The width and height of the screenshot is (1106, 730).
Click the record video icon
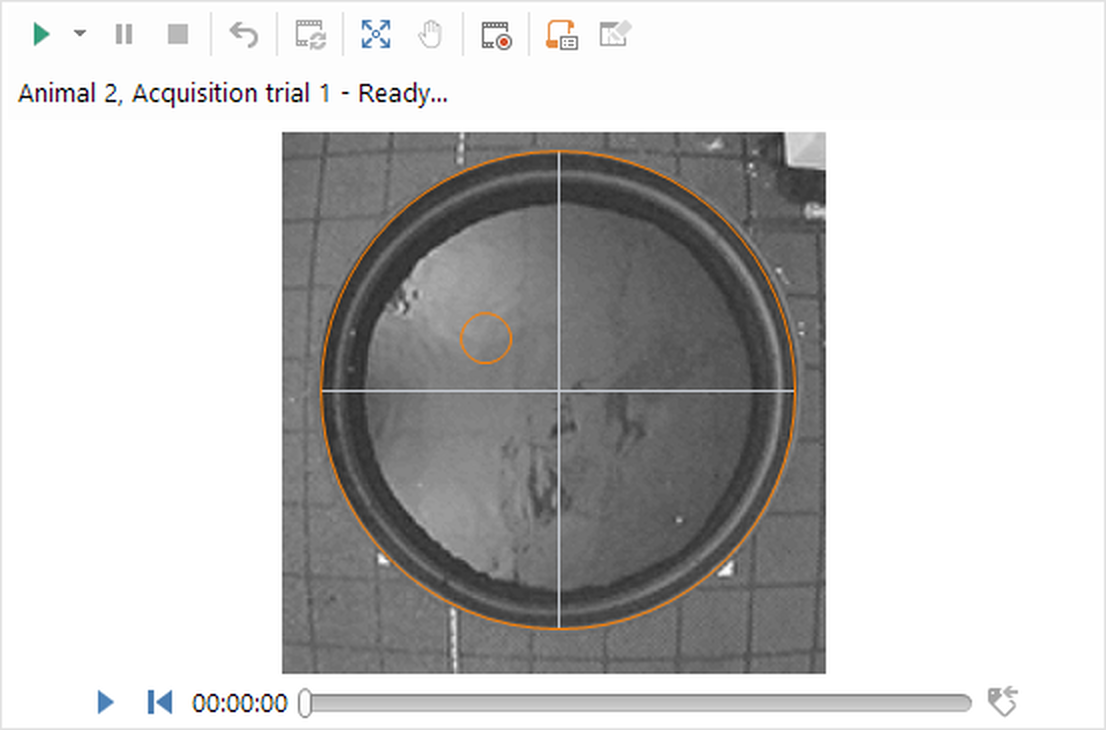click(496, 36)
